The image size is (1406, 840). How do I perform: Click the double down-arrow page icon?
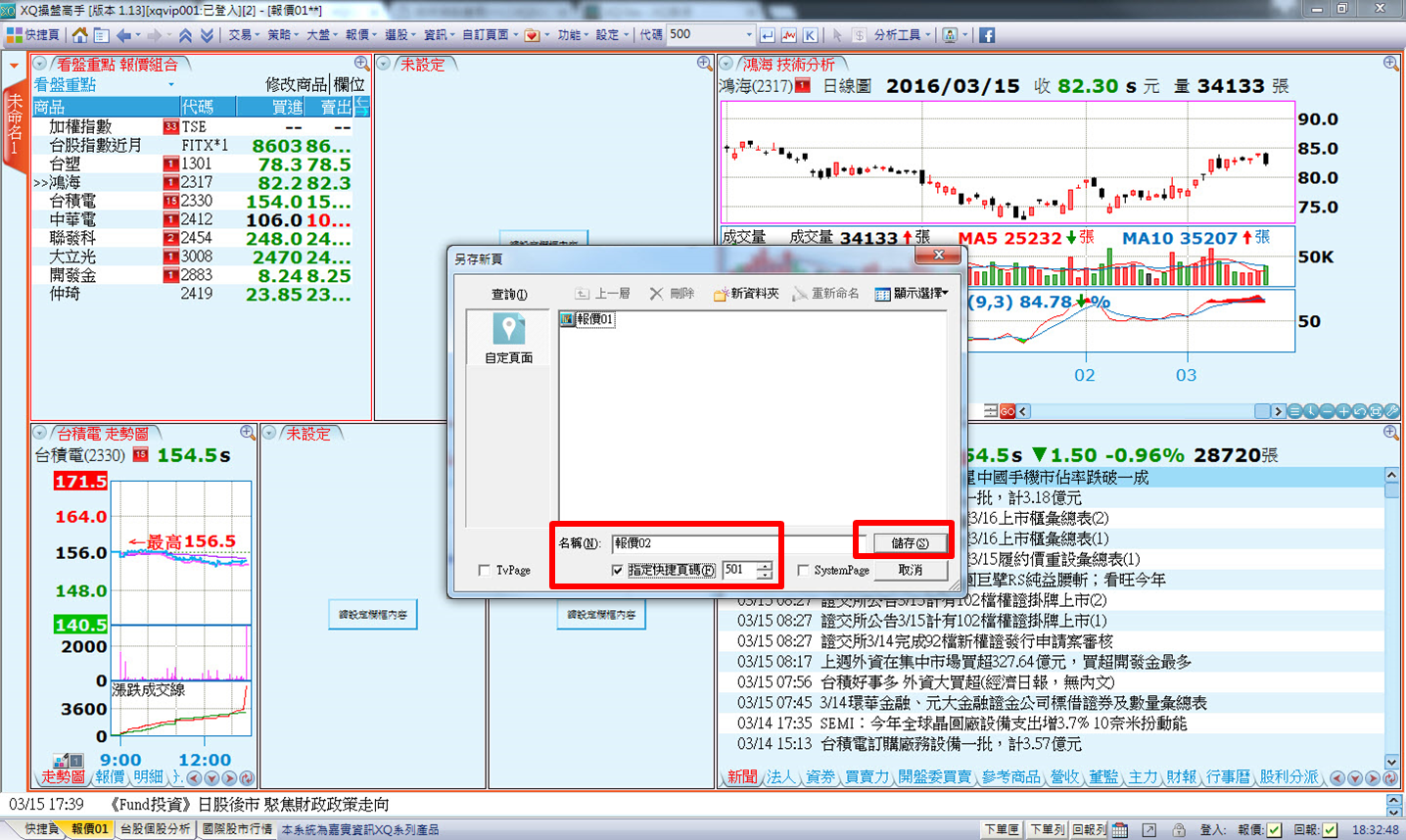pos(207,35)
